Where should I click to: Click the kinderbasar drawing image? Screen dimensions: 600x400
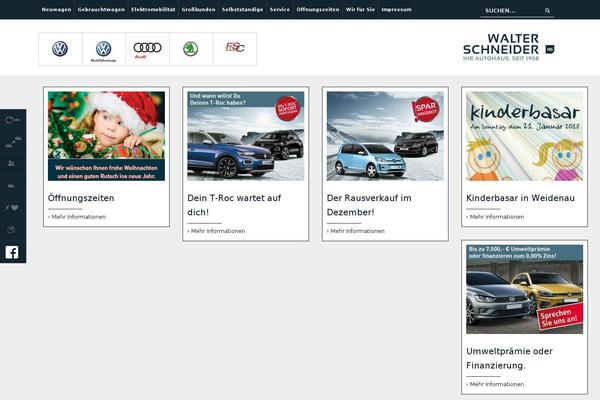pos(525,136)
